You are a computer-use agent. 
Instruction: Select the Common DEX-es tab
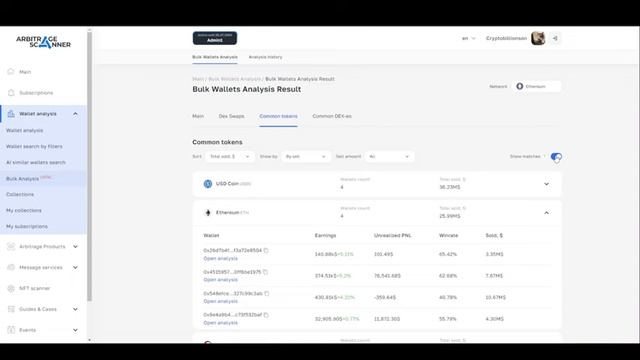coord(332,116)
